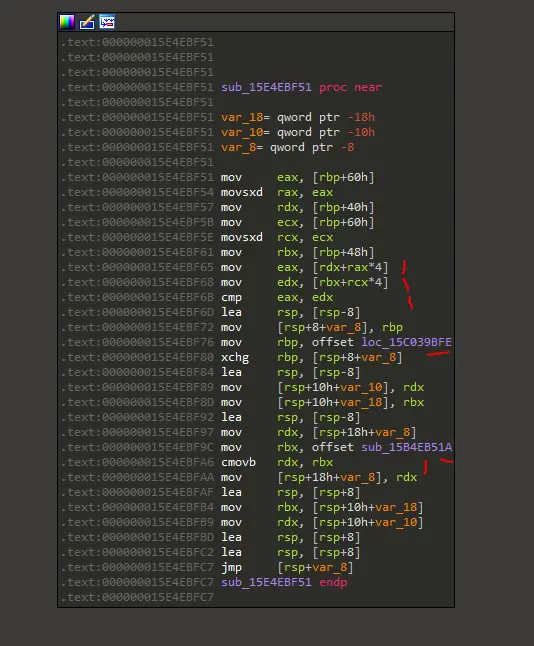Click the lea instruction at address 15E4EBFBD

point(290,538)
